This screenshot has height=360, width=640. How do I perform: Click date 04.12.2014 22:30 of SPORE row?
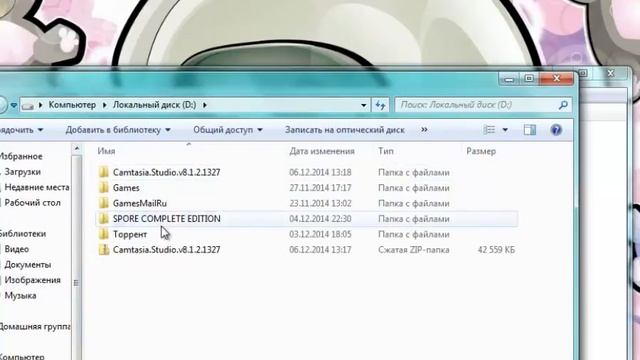tap(320, 219)
